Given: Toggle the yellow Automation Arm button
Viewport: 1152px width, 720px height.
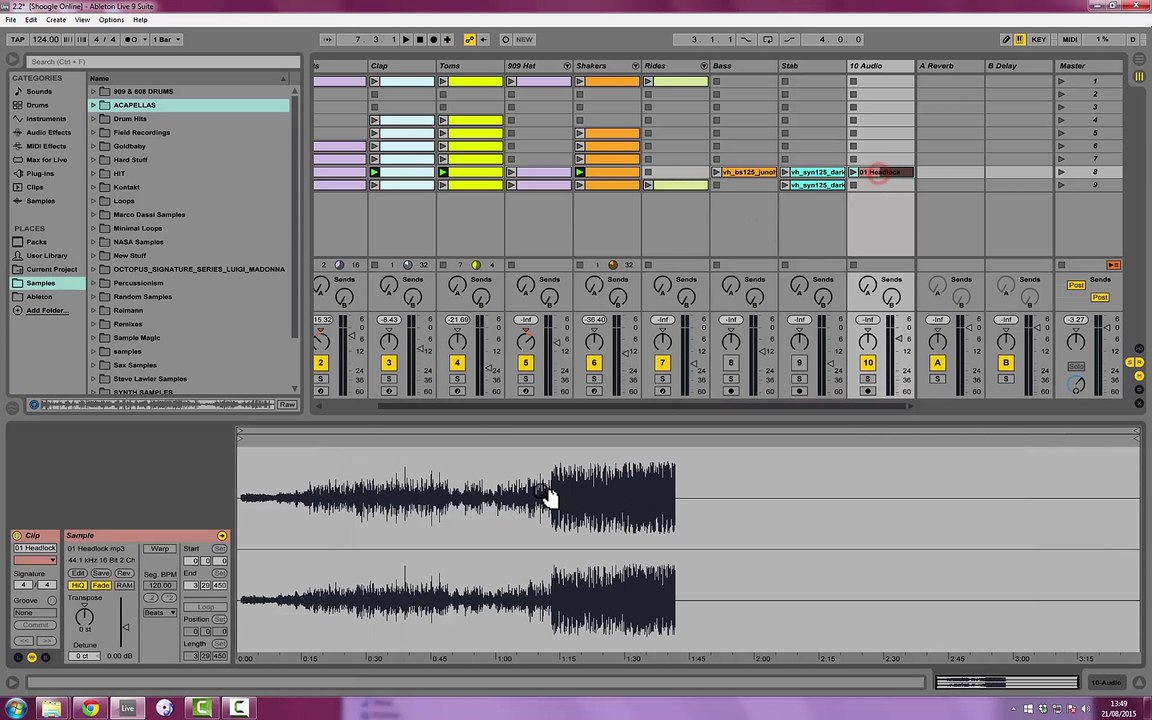Looking at the screenshot, I should 469,40.
